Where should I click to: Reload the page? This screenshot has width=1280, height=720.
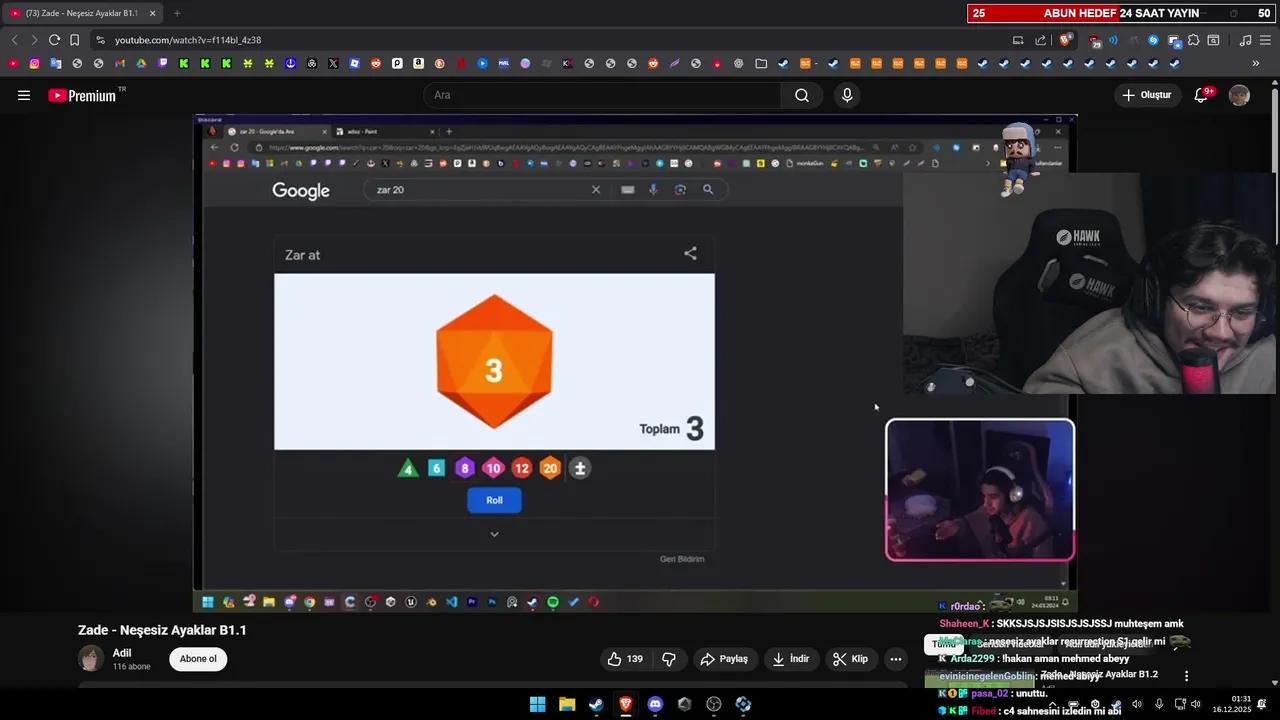[54, 40]
